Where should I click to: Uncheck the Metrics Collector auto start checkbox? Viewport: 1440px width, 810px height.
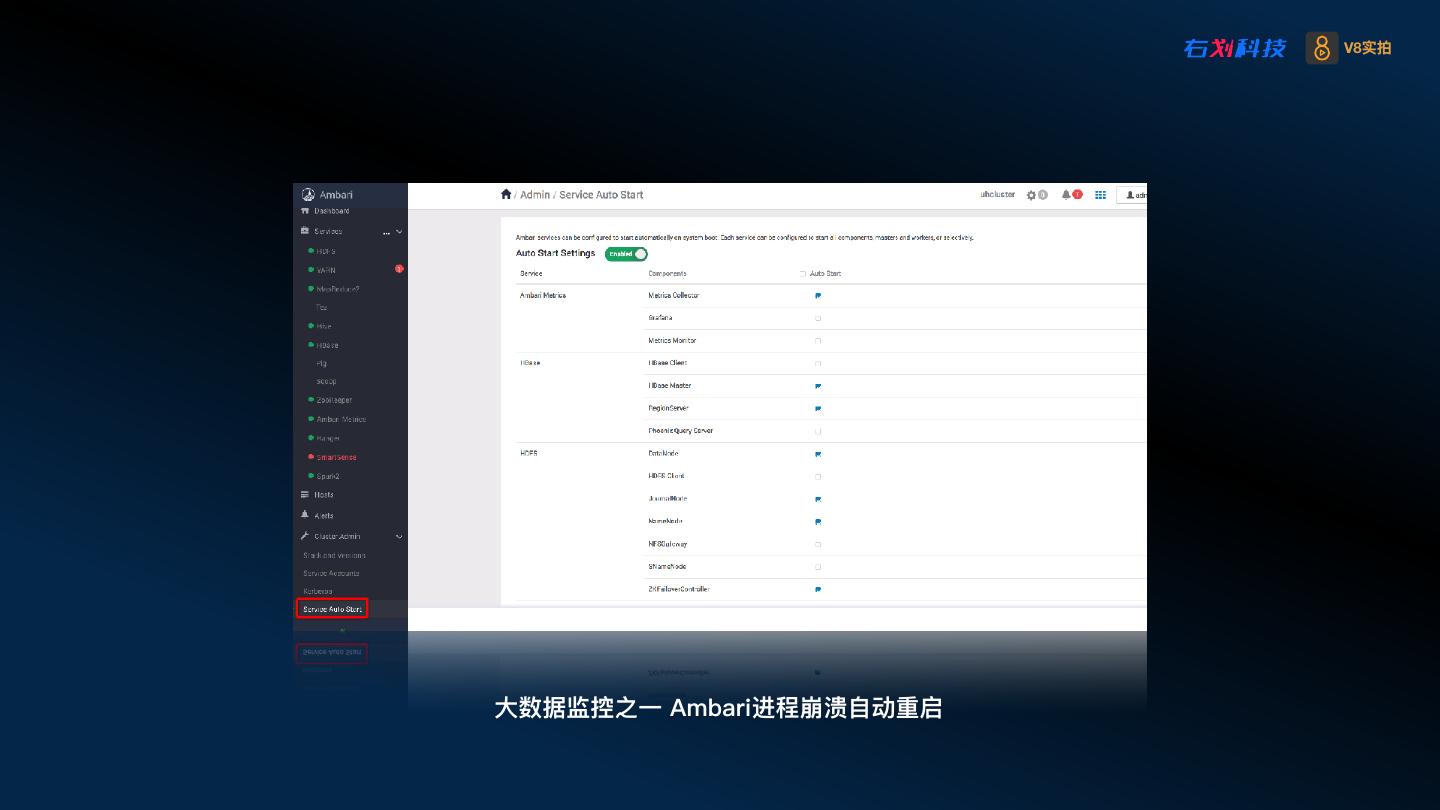(818, 296)
